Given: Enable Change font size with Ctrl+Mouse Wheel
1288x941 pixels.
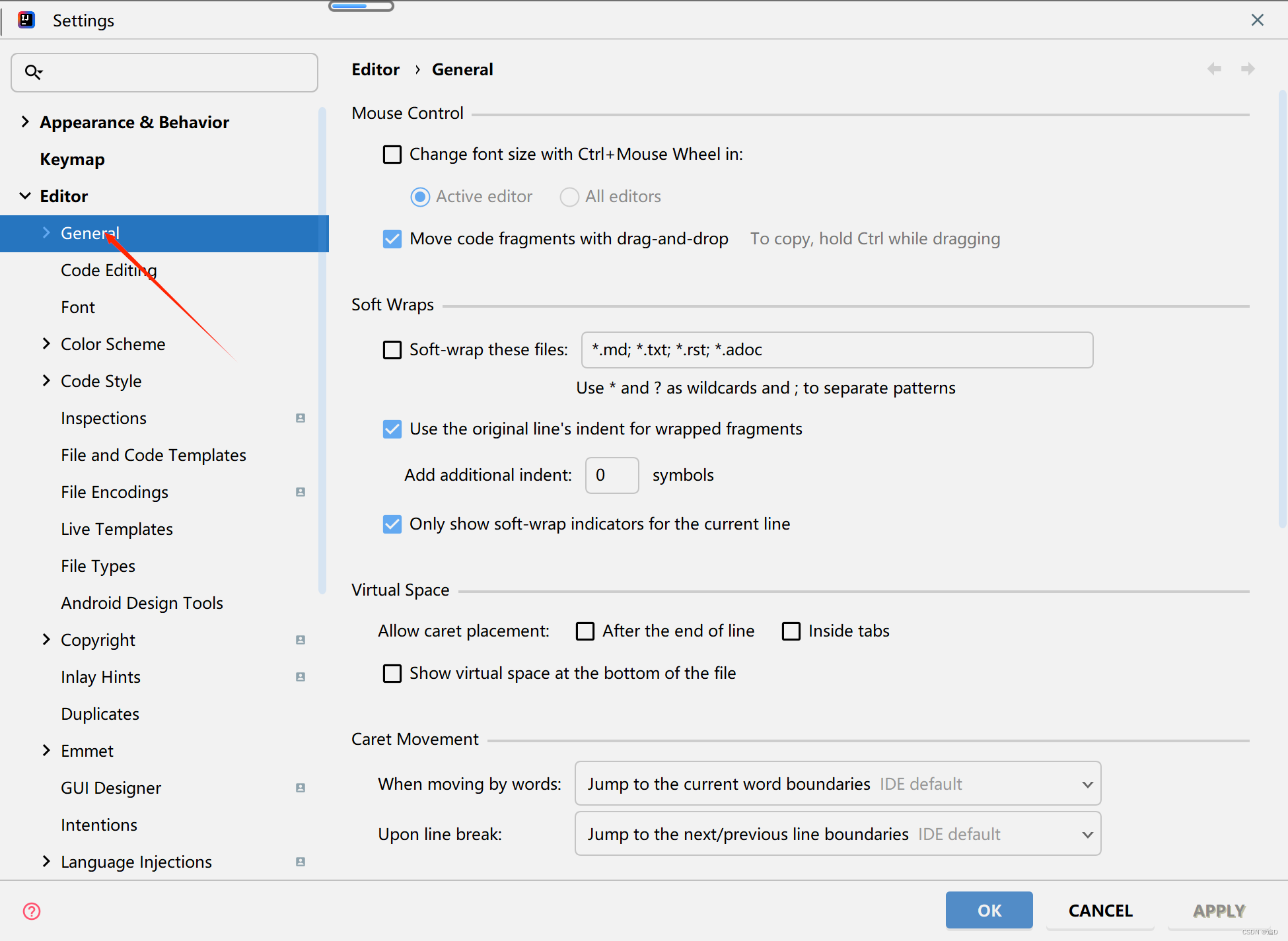Looking at the screenshot, I should [392, 155].
